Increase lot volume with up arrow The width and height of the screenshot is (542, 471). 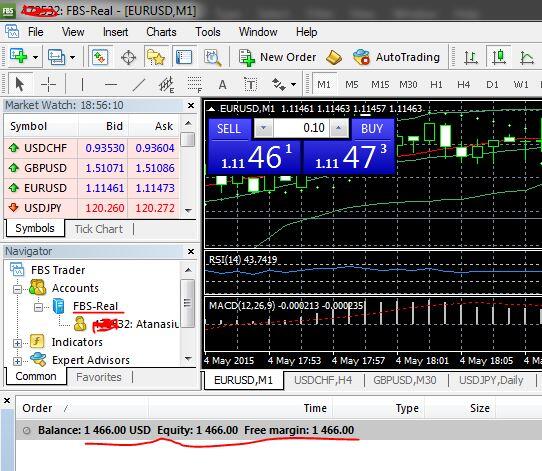(x=338, y=128)
